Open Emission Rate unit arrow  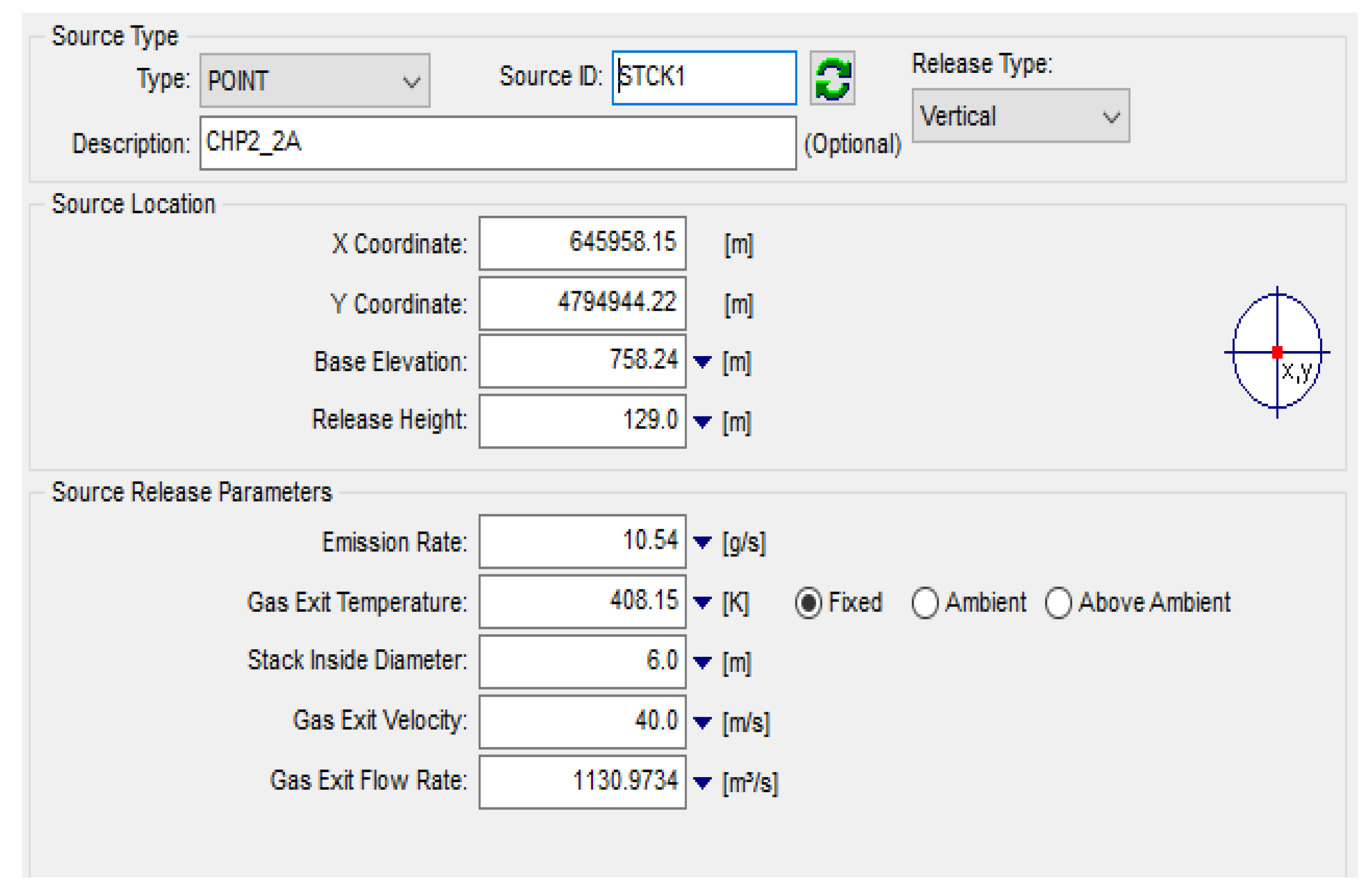(x=702, y=542)
